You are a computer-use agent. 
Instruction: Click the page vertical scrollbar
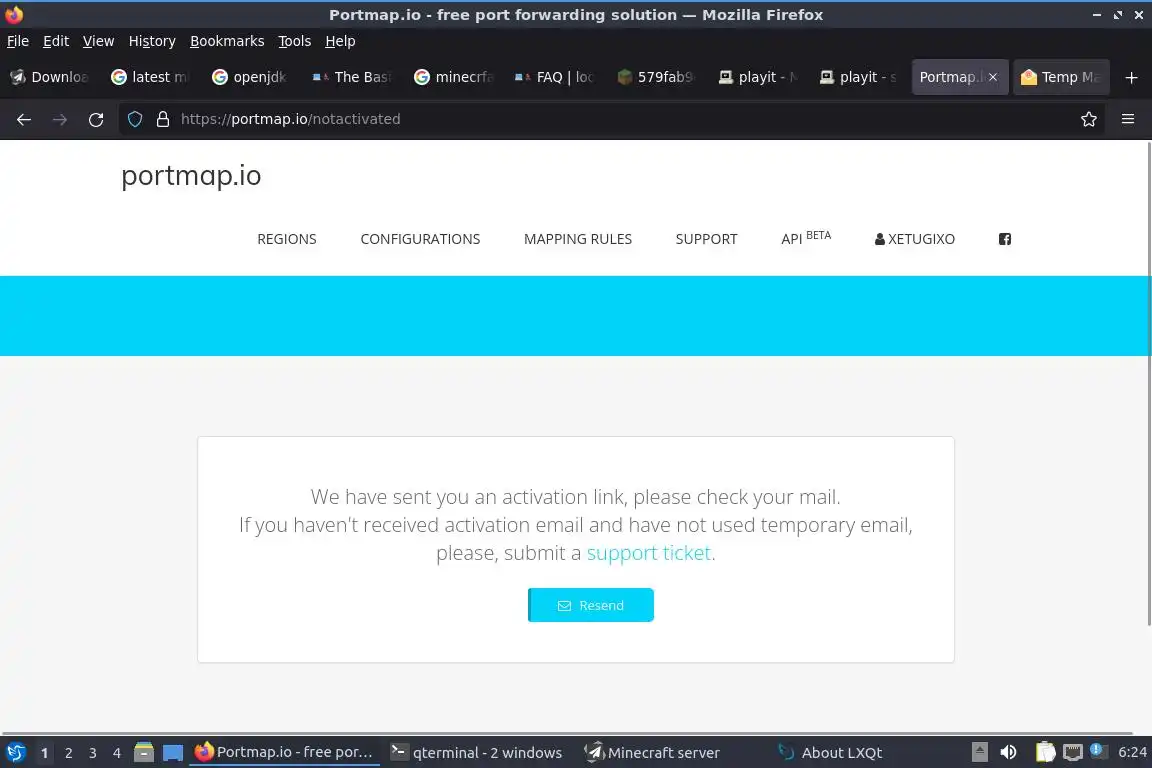pyautogui.click(x=1148, y=382)
